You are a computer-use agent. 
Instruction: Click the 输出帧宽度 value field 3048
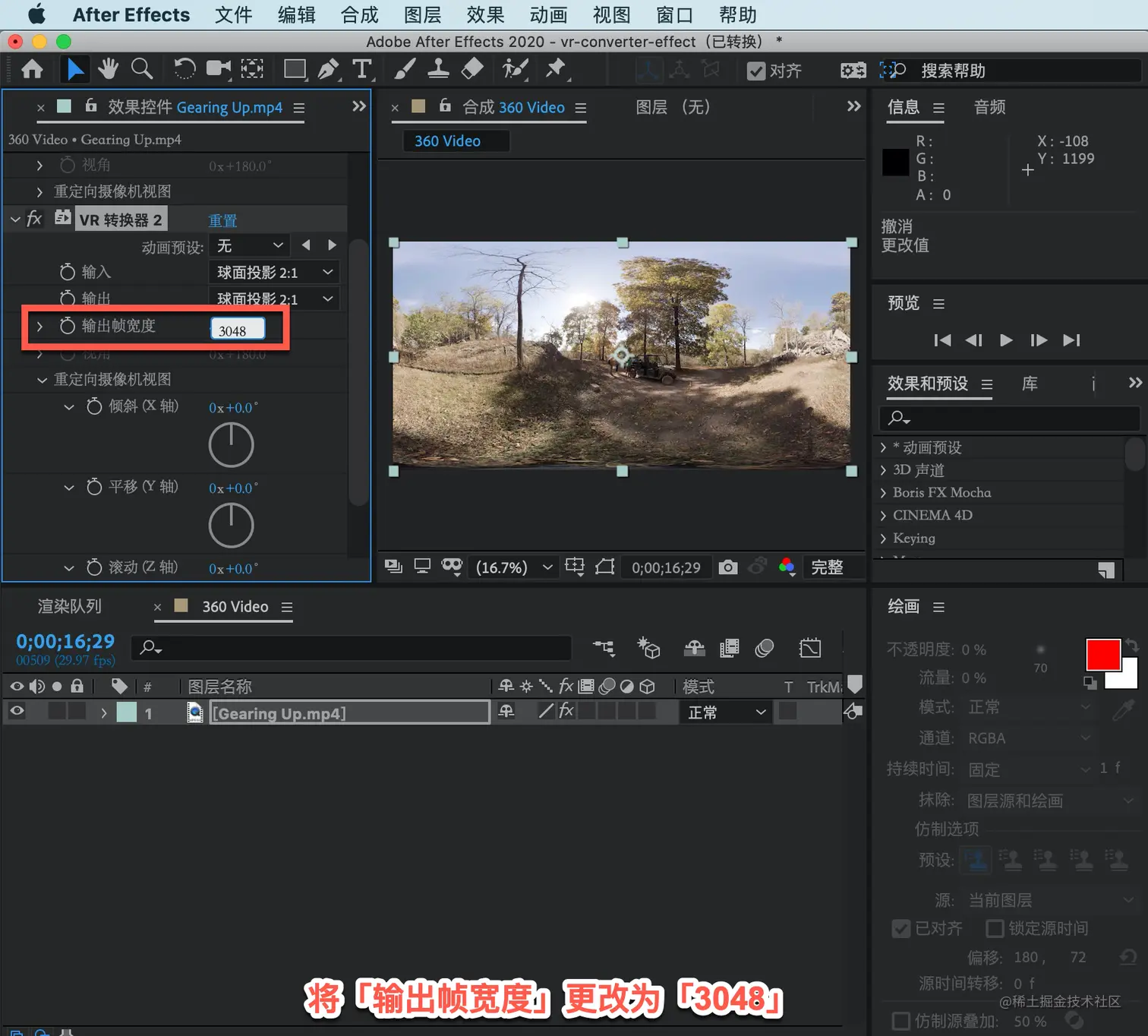pyautogui.click(x=238, y=328)
